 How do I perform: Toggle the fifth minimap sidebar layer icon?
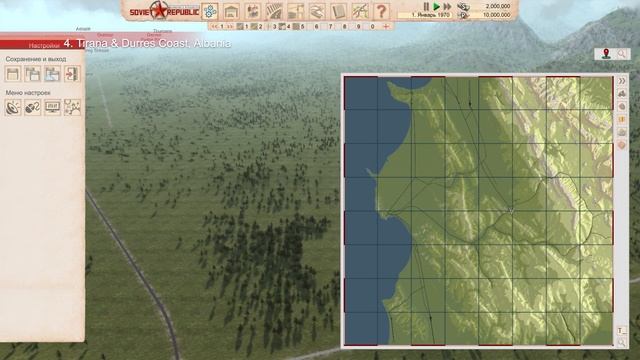[x=621, y=132]
